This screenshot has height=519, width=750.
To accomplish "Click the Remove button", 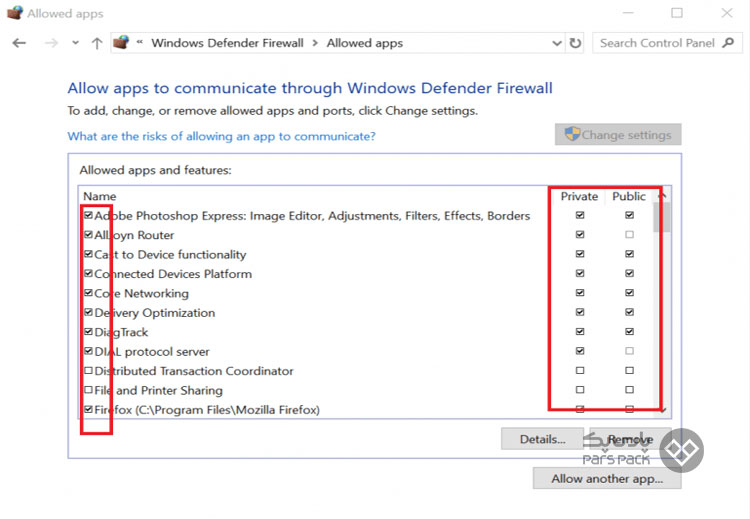I will pyautogui.click(x=630, y=439).
